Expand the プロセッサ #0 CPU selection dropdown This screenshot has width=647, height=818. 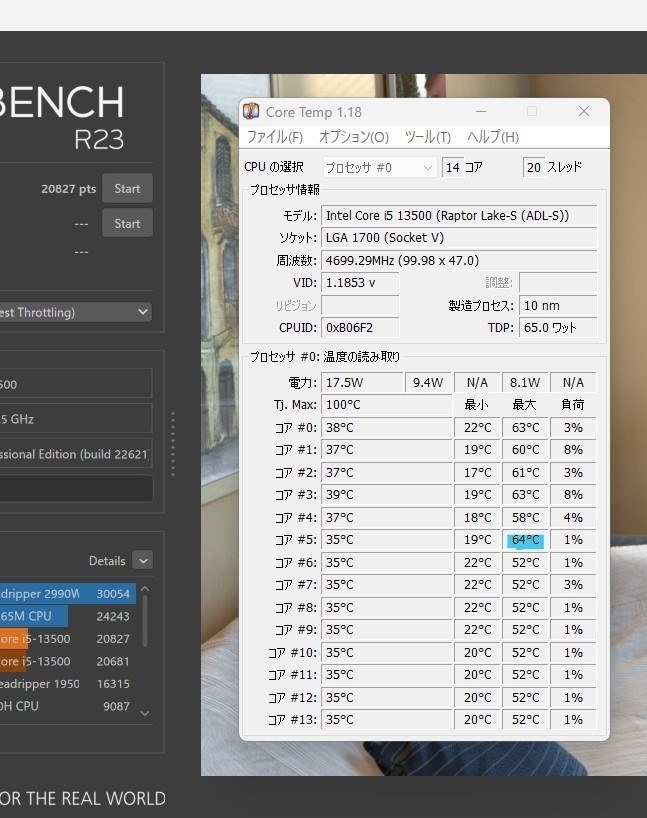tap(379, 167)
